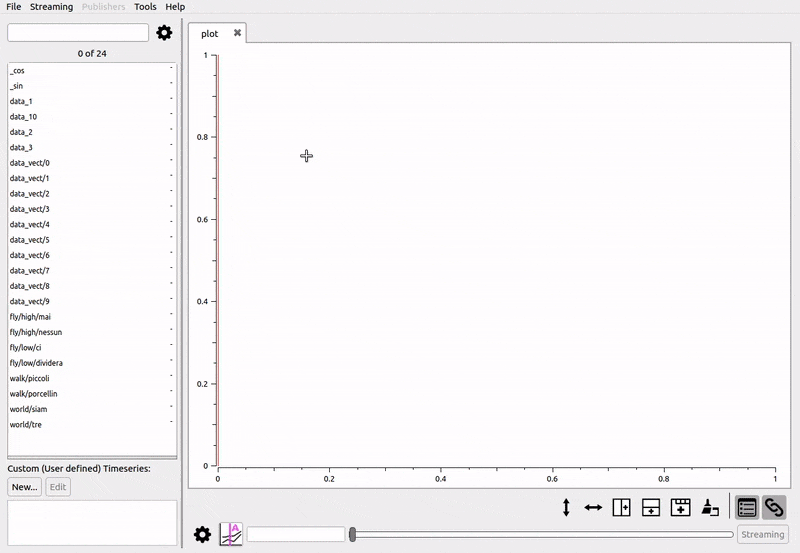Open playback settings gear at bottom

click(202, 535)
